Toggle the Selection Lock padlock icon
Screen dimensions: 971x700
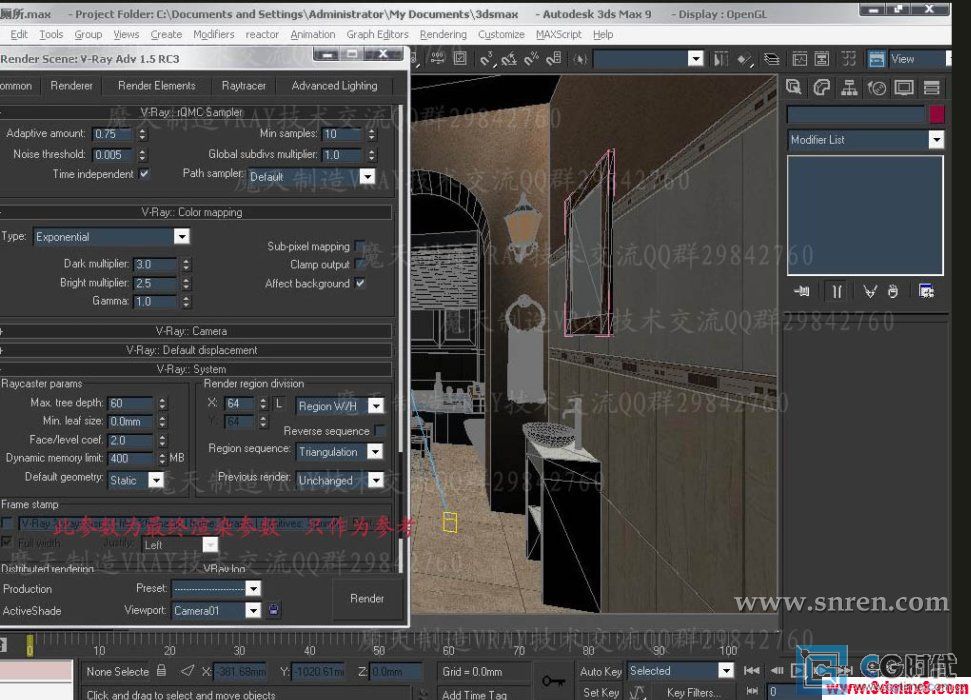click(161, 670)
